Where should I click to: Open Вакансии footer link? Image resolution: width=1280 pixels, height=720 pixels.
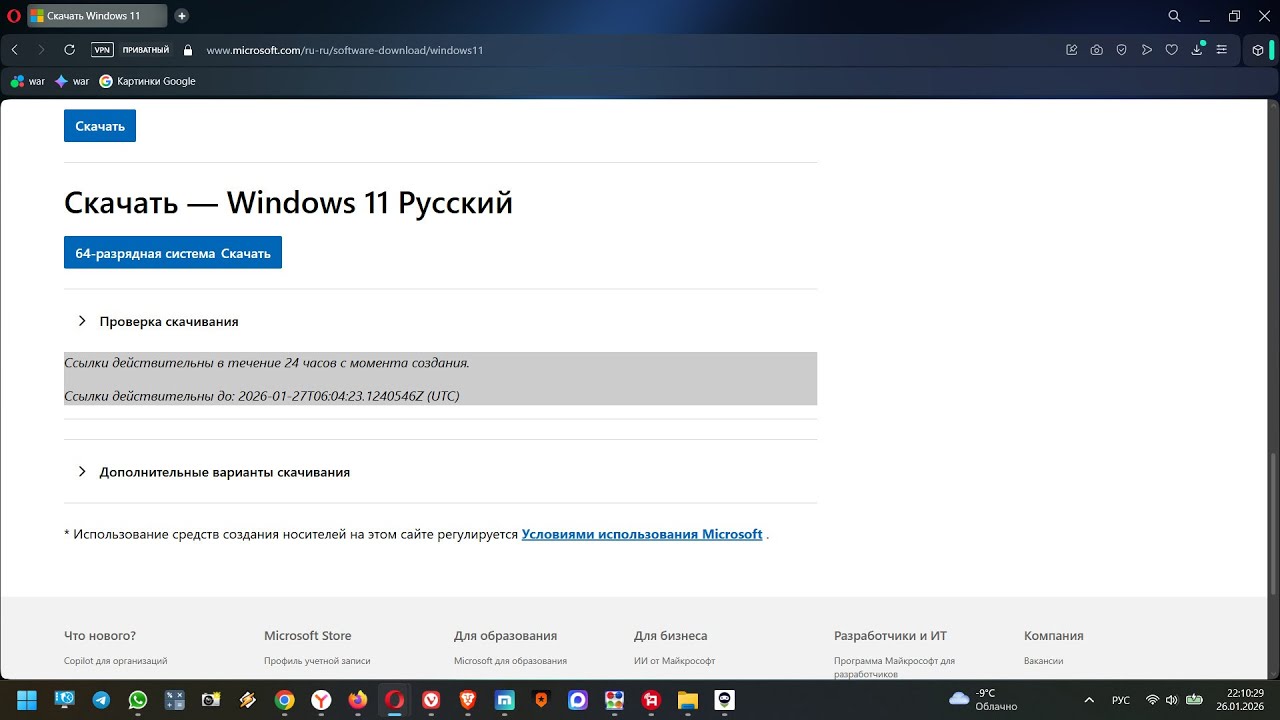click(1044, 661)
